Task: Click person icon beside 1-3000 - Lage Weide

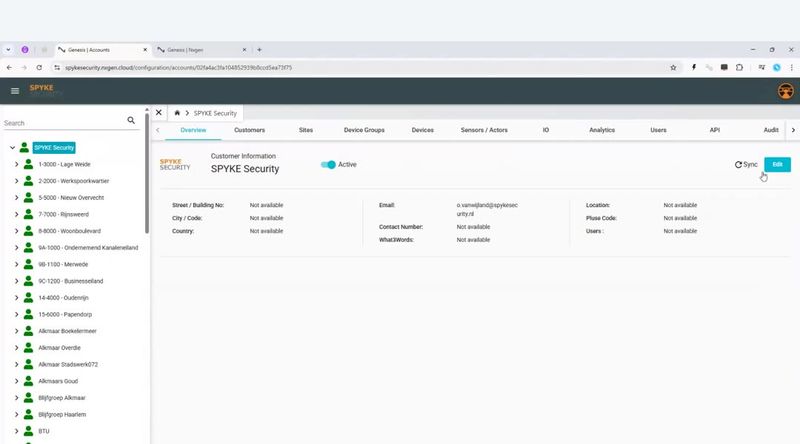Action: (29, 164)
